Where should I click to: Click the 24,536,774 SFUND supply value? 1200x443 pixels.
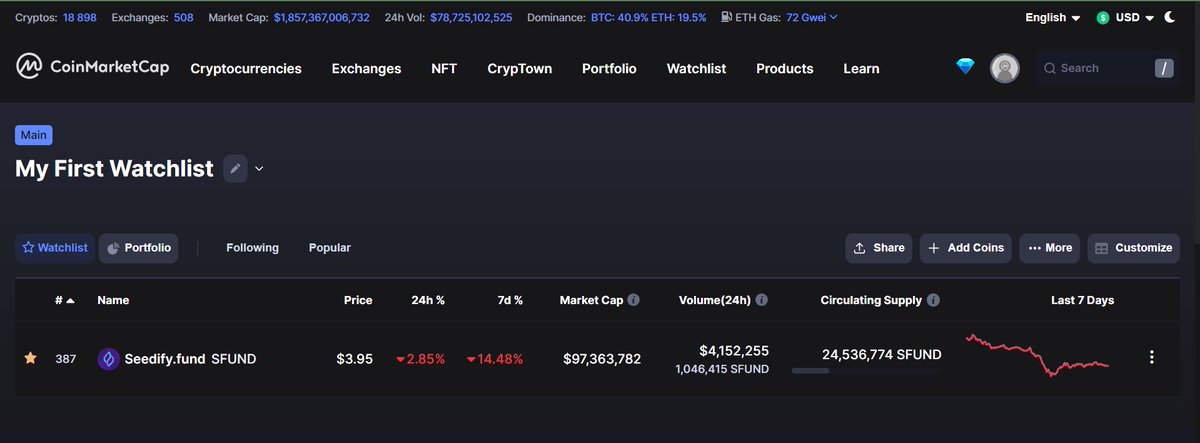[881, 354]
